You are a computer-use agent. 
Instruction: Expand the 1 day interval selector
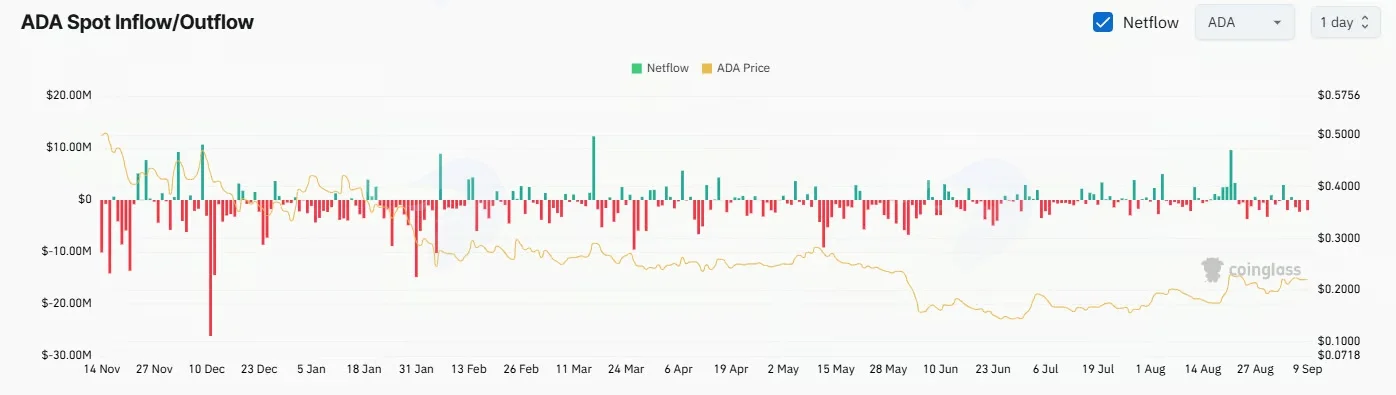[x=1344, y=22]
